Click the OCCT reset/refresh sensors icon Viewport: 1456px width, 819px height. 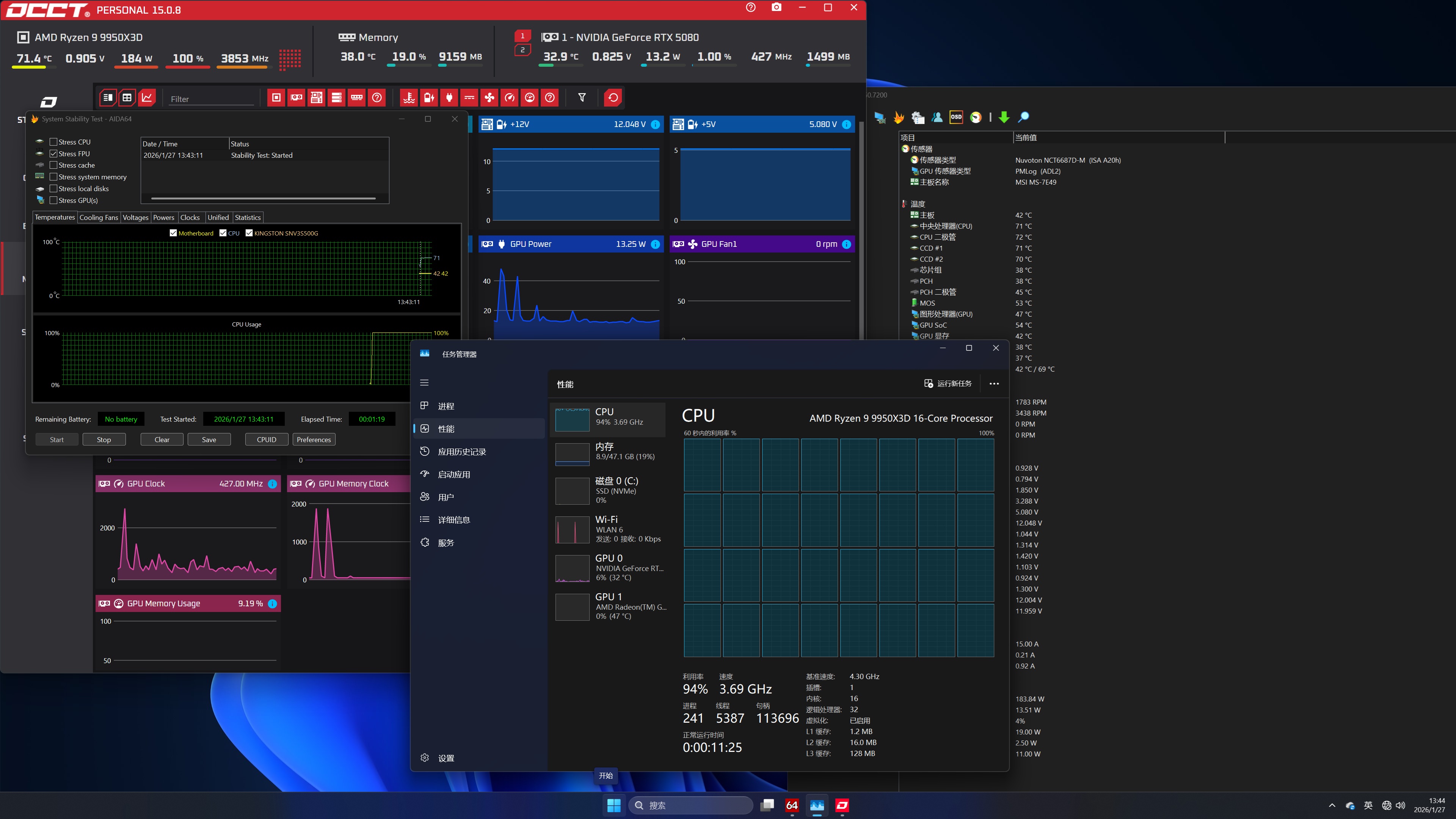pos(613,98)
